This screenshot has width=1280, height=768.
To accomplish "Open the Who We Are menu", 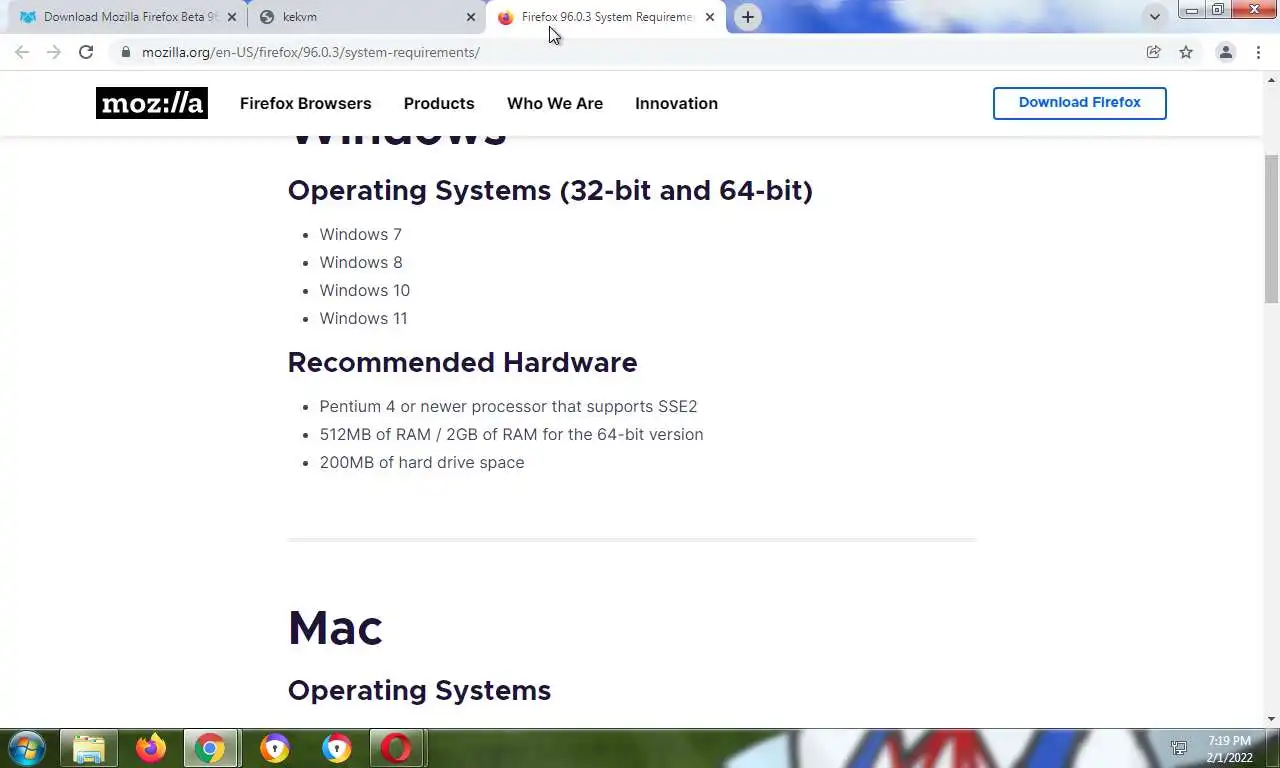I will (x=555, y=103).
